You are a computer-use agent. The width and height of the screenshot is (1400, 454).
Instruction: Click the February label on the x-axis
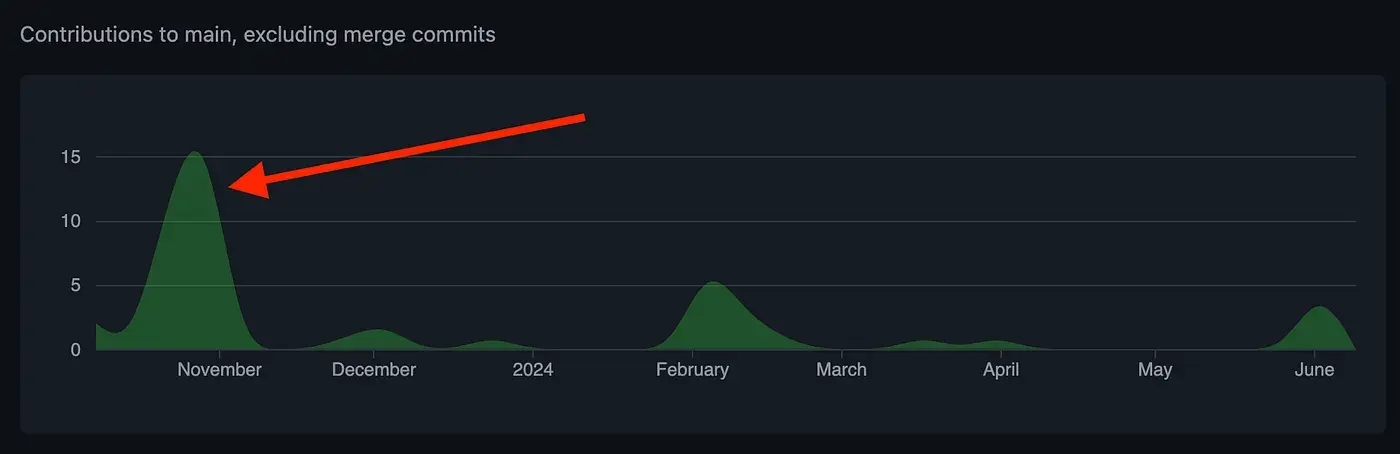click(x=692, y=370)
